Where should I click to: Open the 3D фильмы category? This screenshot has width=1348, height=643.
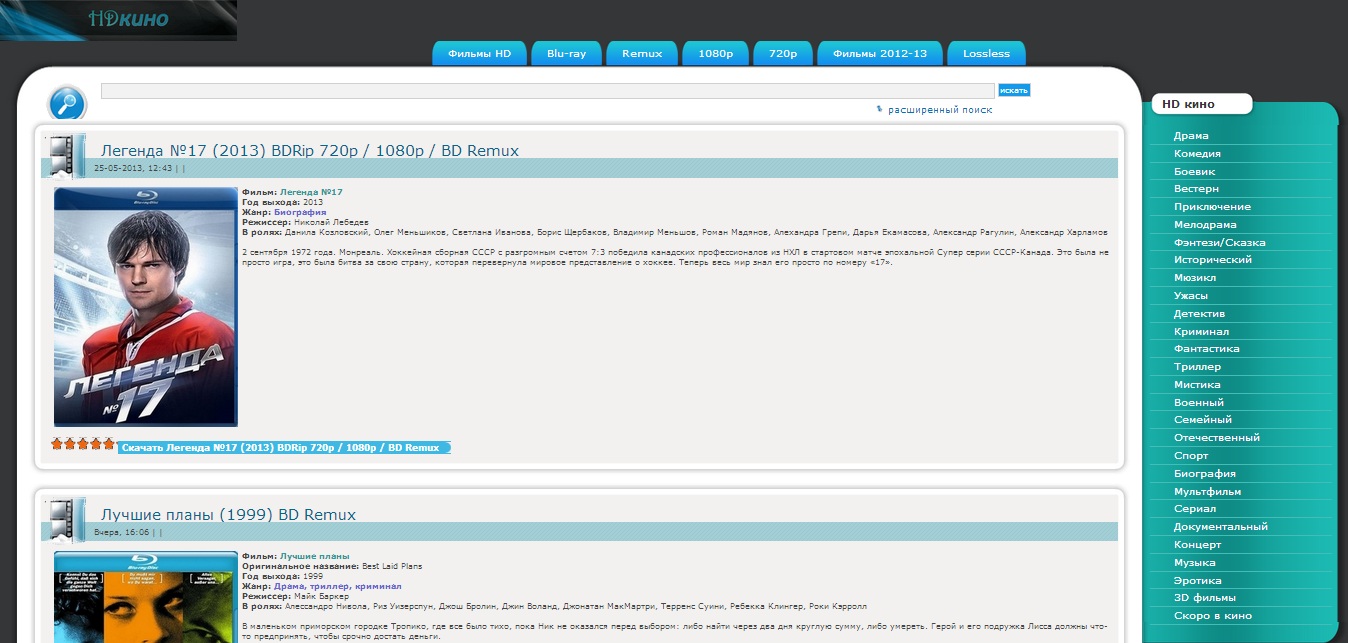(x=1205, y=598)
